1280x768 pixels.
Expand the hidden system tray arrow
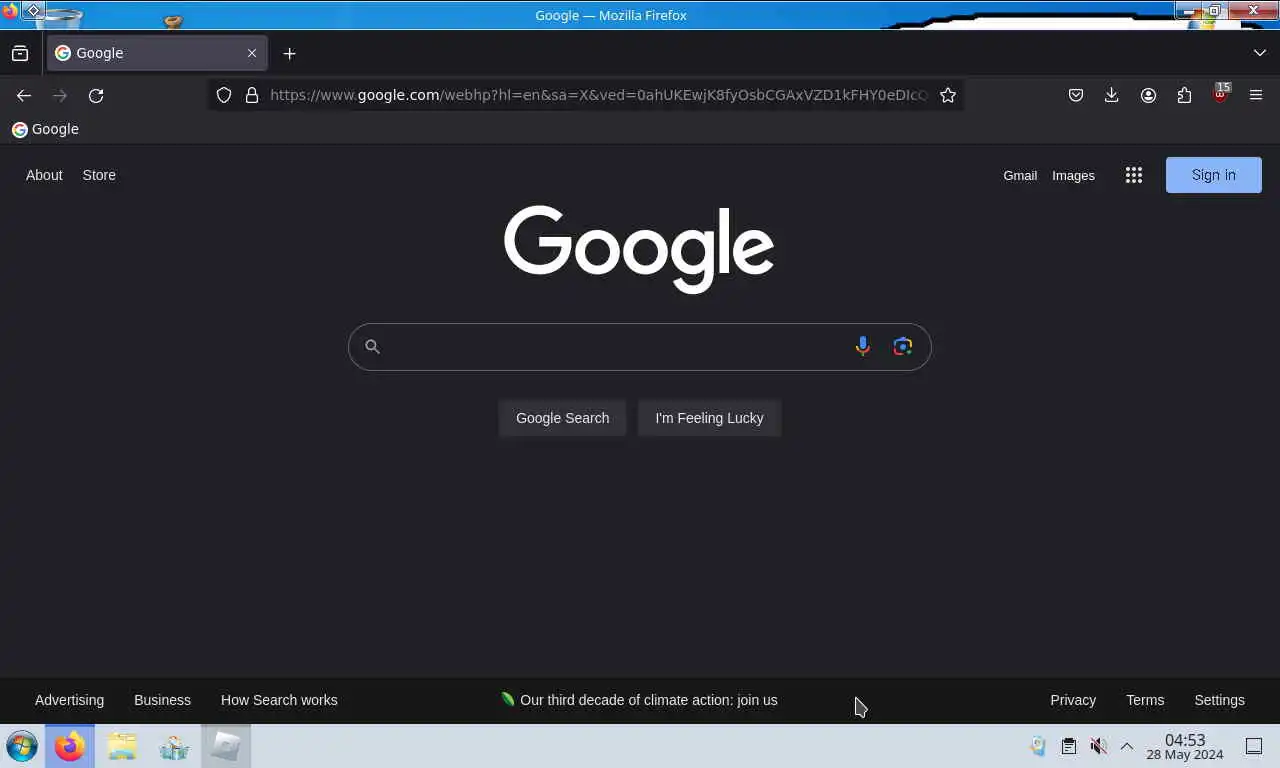click(x=1126, y=746)
